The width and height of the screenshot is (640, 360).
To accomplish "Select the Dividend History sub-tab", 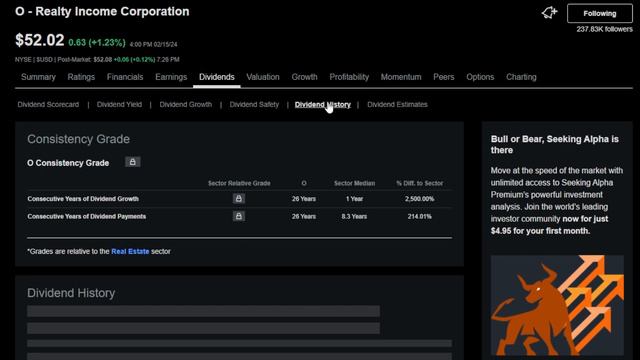I will tap(322, 104).
